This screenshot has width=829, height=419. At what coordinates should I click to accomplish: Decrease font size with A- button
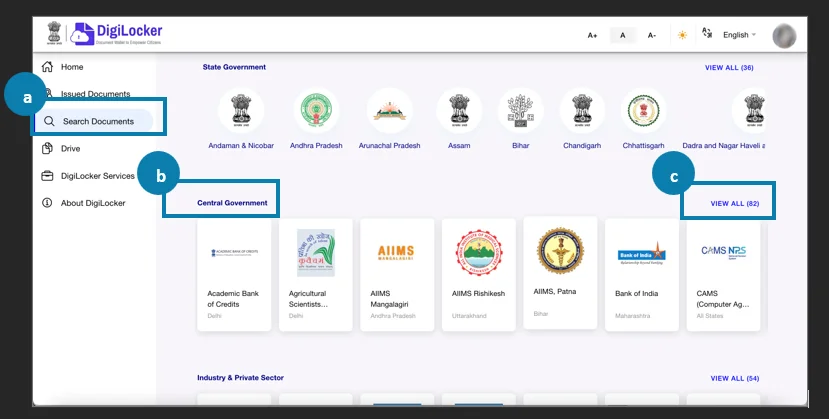coord(652,35)
